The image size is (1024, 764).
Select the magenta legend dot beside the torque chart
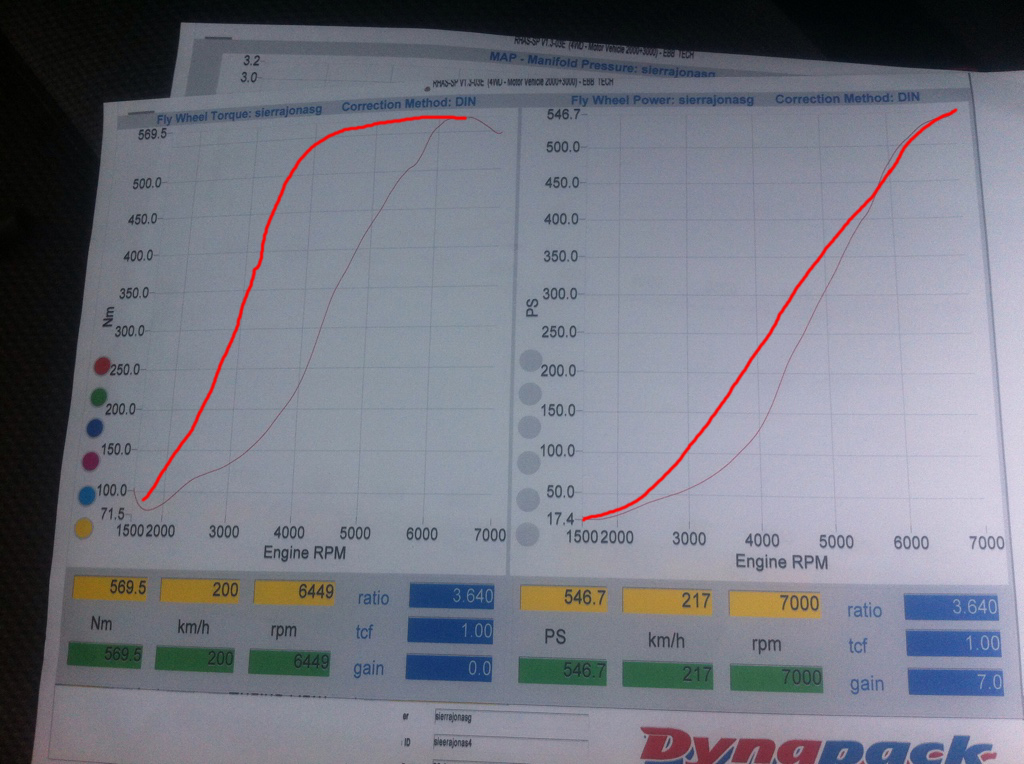click(91, 462)
